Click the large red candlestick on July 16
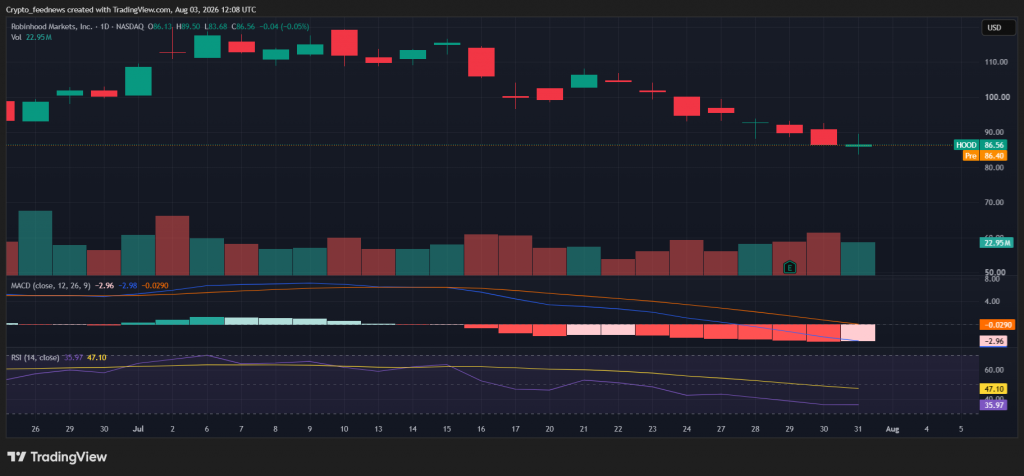This screenshot has width=1024, height=476. pyautogui.click(x=481, y=62)
